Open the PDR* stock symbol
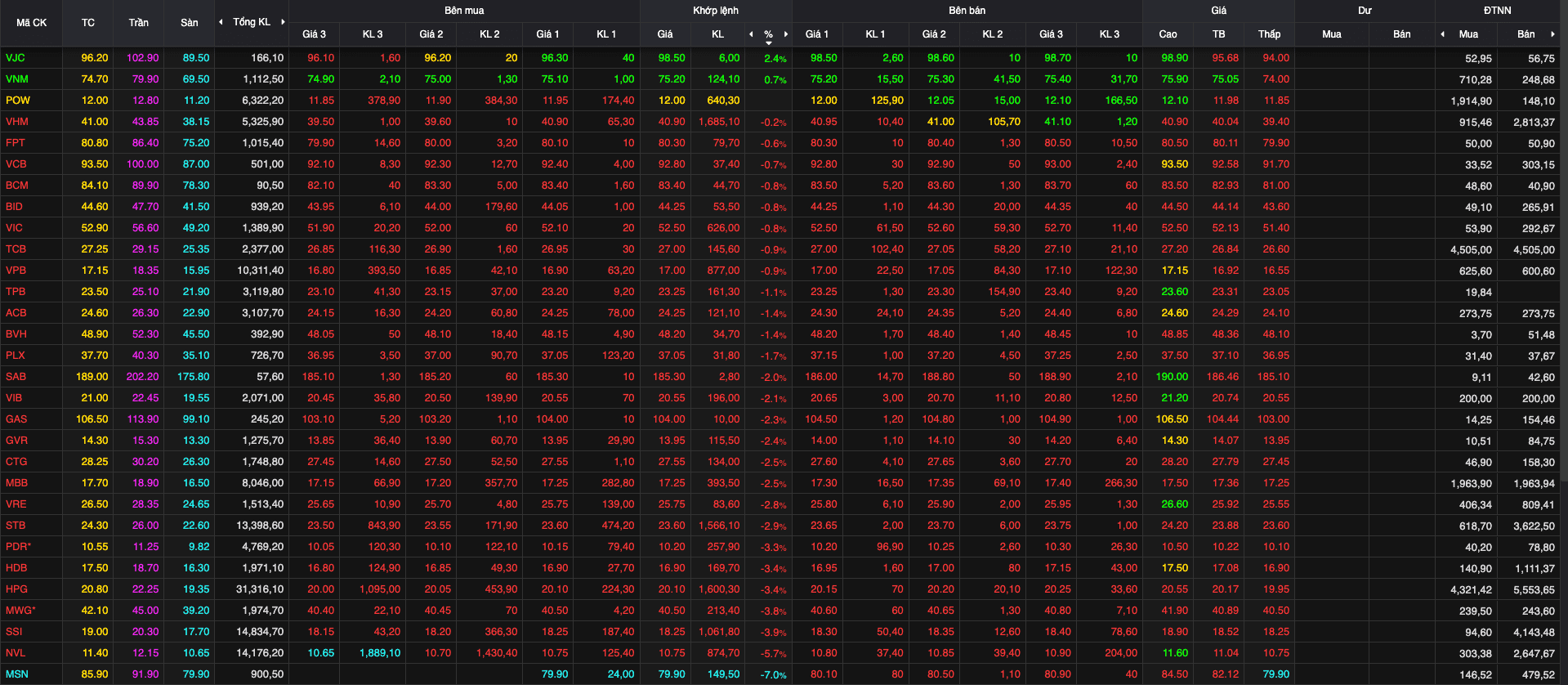This screenshot has width=1568, height=685. click(x=18, y=547)
